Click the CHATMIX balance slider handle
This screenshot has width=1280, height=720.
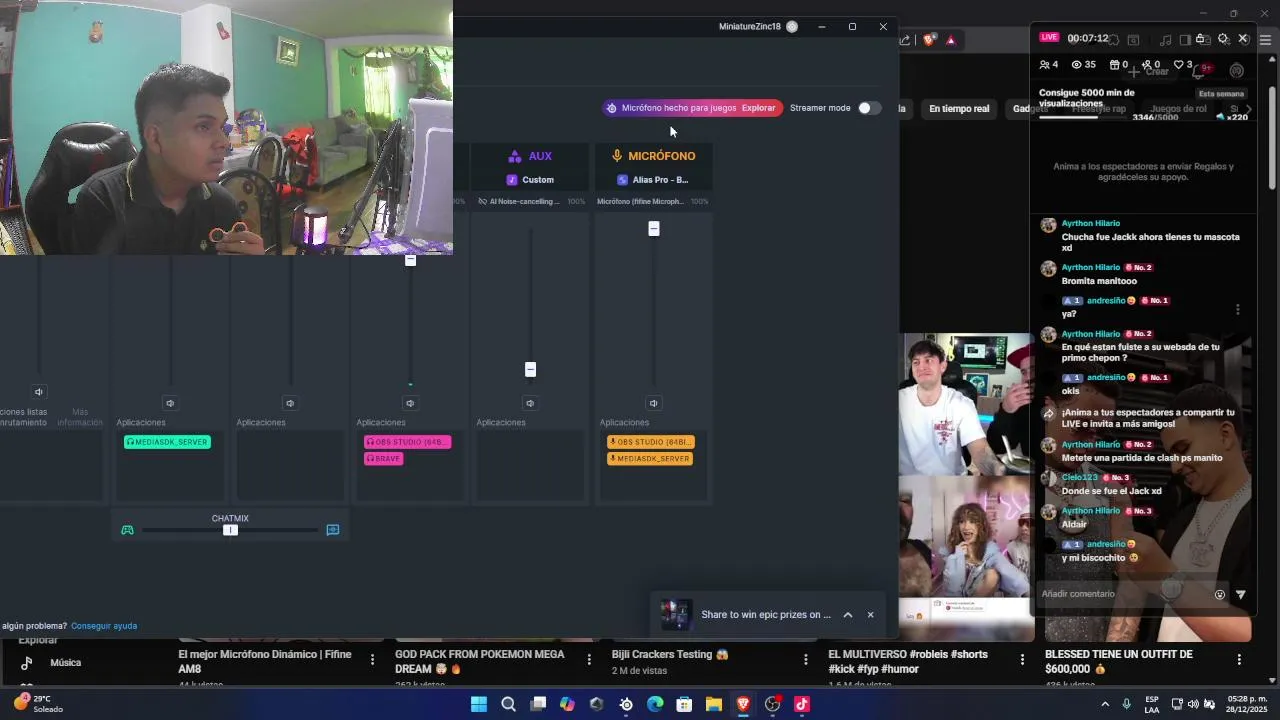tap(230, 530)
